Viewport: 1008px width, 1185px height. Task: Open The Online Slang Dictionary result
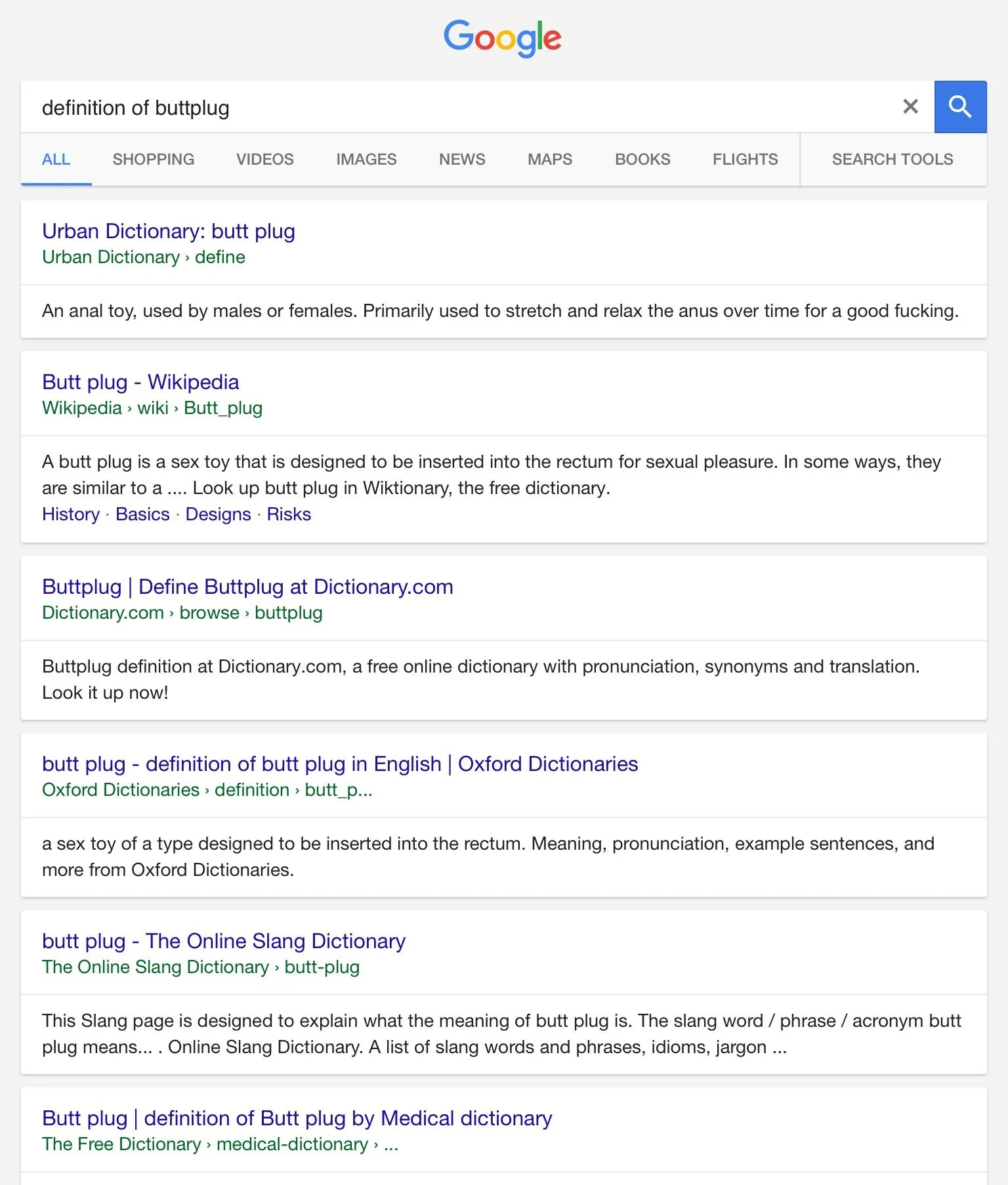pyautogui.click(x=224, y=941)
